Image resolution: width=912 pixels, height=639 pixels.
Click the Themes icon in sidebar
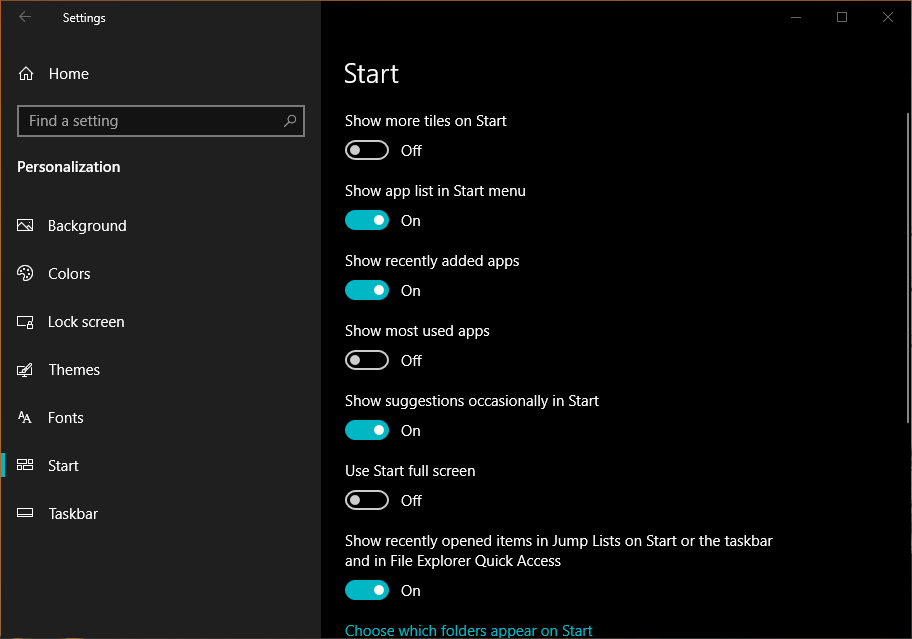pos(26,370)
